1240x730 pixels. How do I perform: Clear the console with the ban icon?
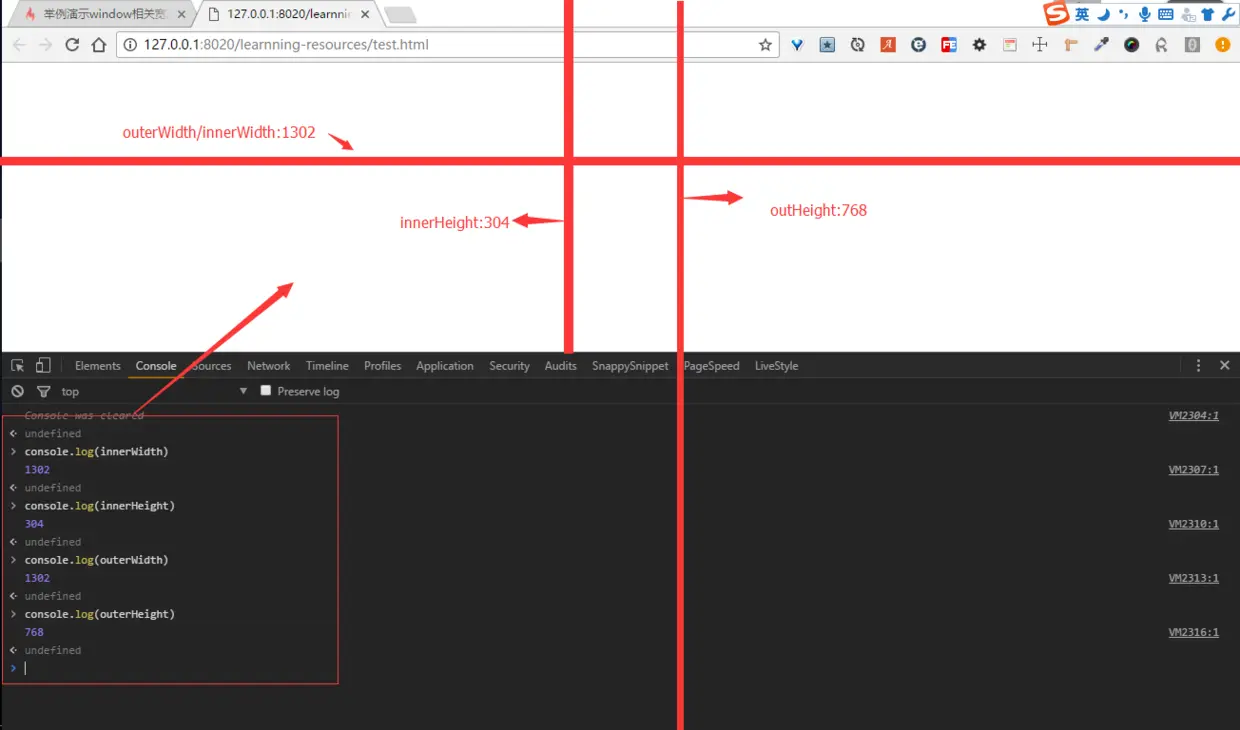(17, 391)
